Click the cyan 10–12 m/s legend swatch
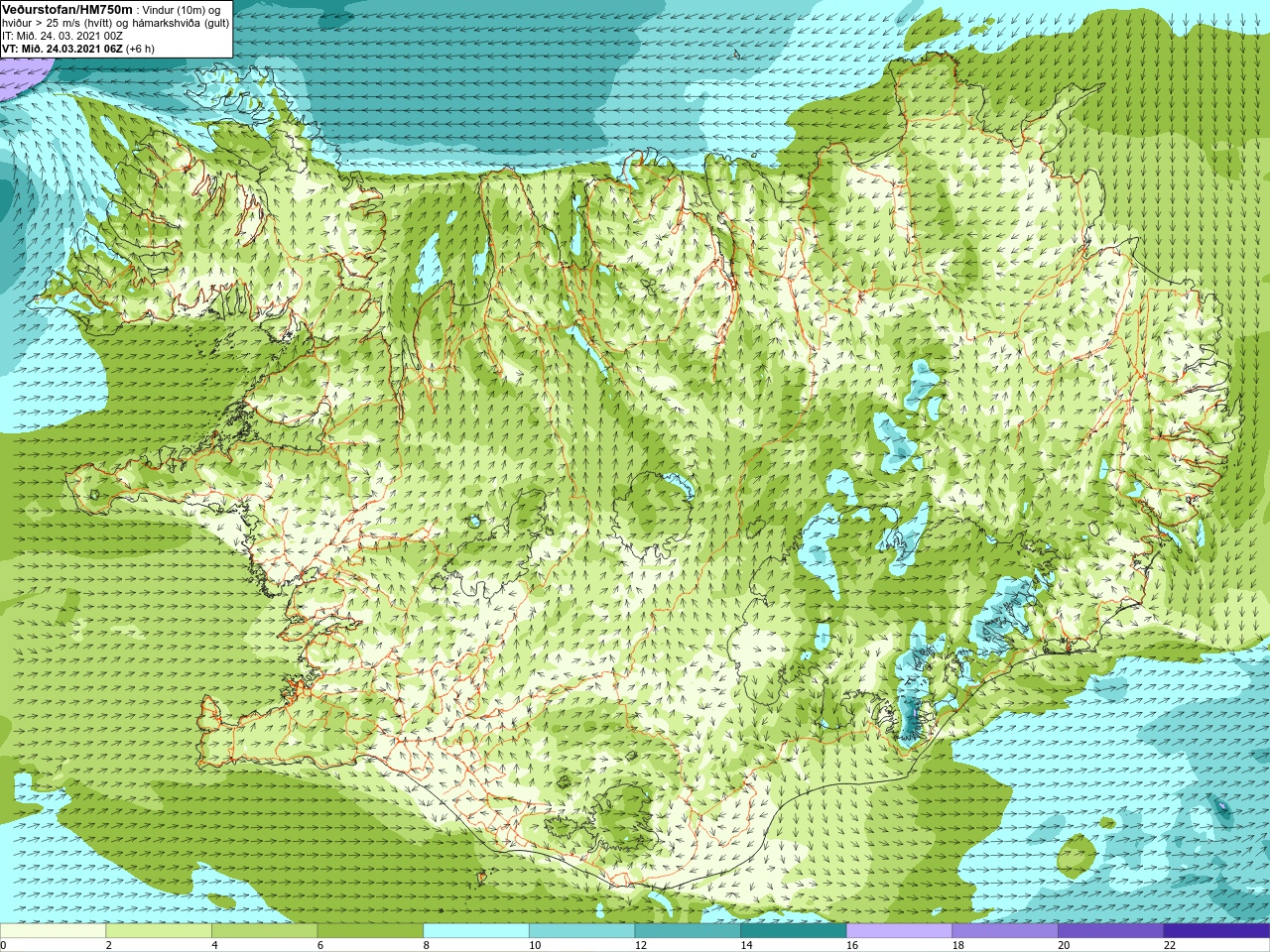The width and height of the screenshot is (1270, 952). pos(582,931)
